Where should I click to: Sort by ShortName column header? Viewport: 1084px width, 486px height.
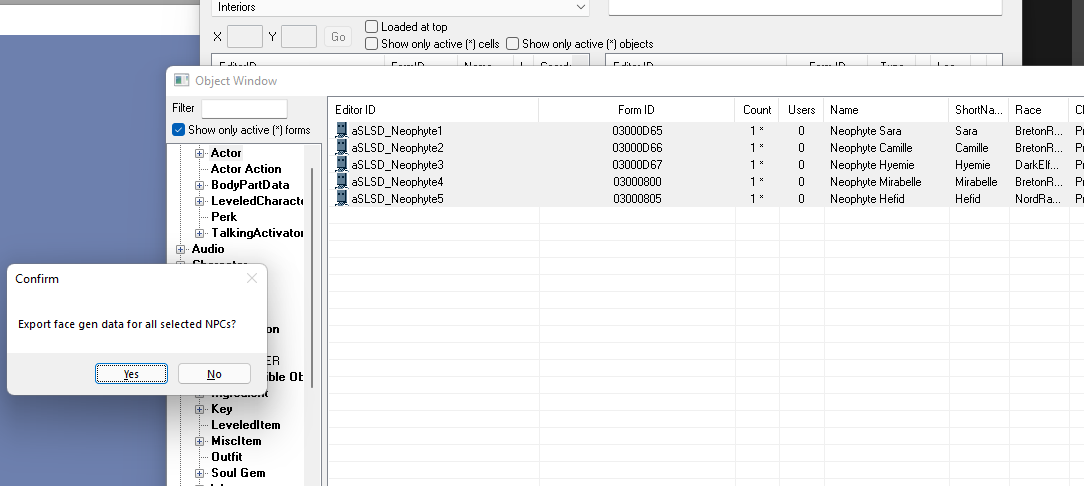point(979,110)
